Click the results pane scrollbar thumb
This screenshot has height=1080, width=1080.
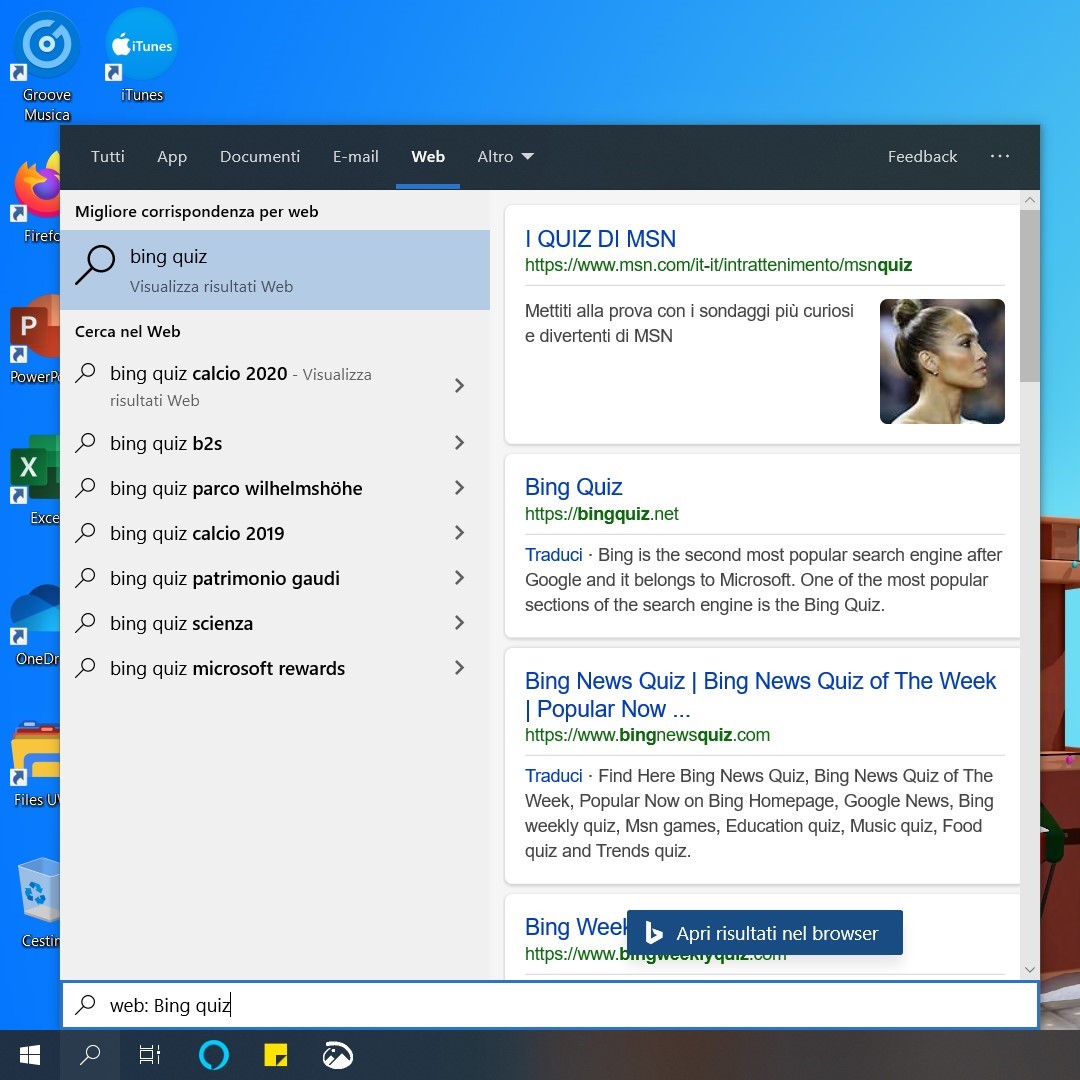pyautogui.click(x=1030, y=295)
